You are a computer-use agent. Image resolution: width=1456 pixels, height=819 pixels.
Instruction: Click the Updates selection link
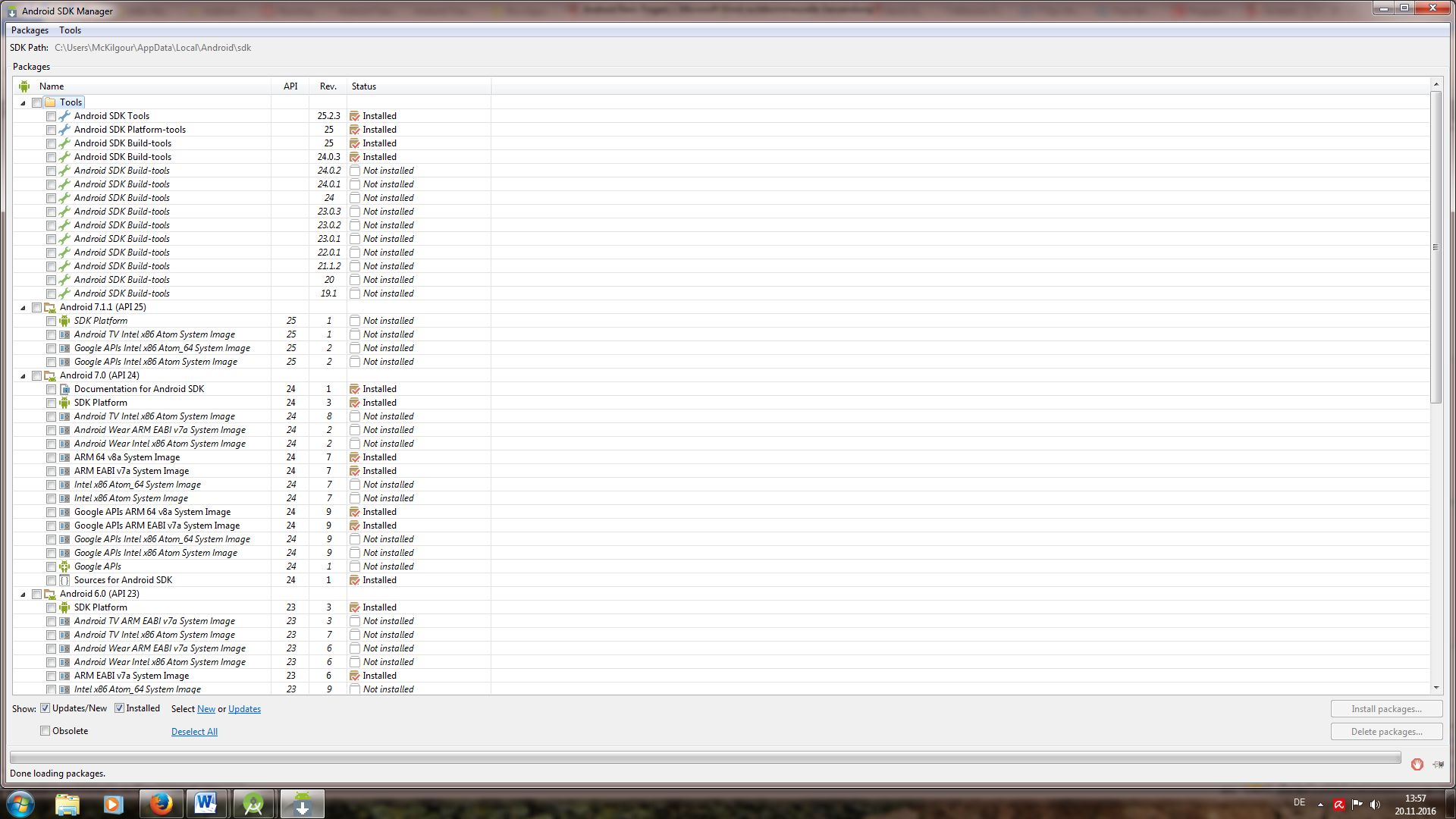[244, 709]
